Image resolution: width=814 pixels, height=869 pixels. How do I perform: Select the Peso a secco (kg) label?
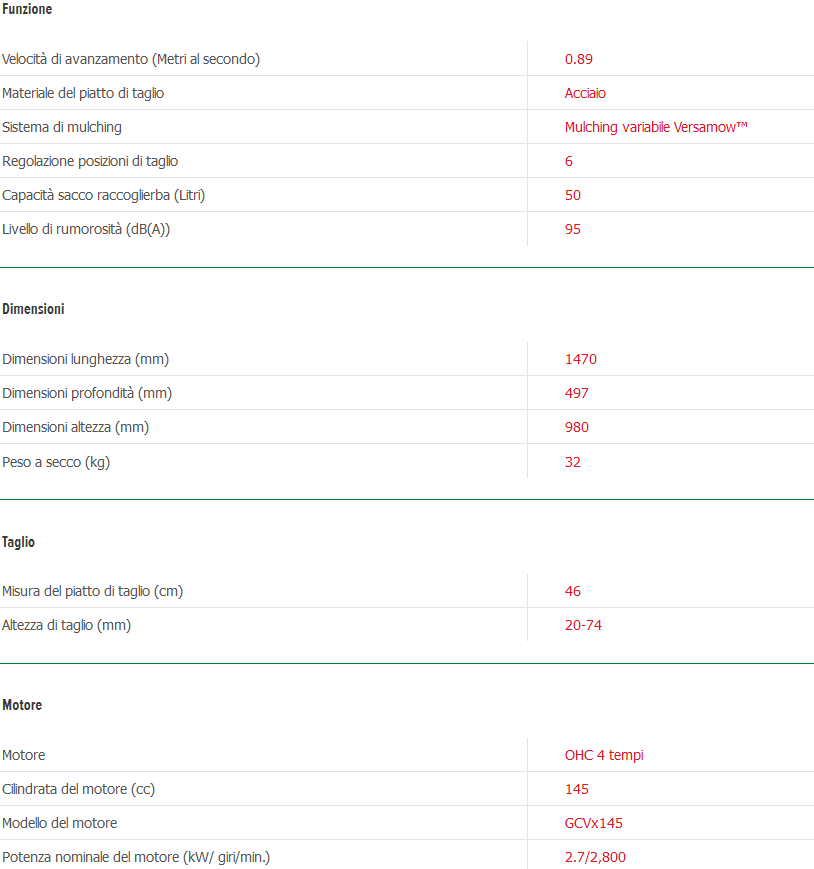coord(55,462)
